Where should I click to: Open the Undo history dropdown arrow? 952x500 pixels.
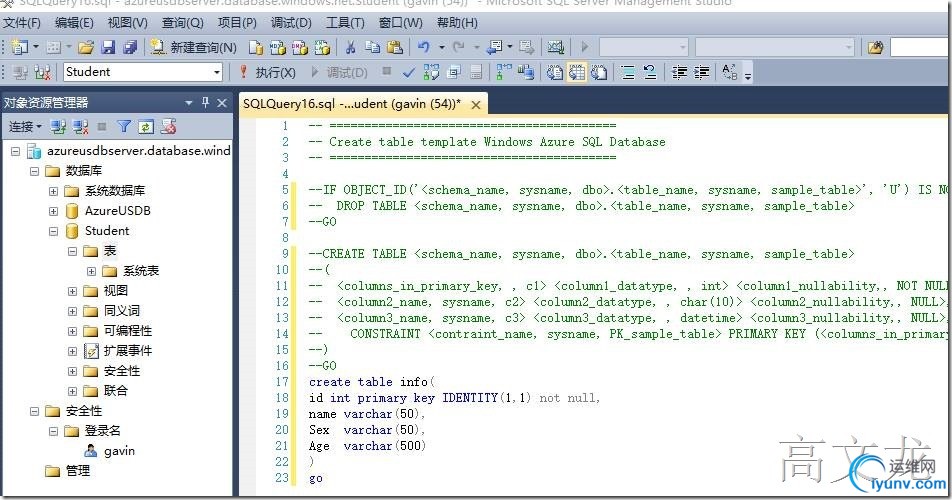(x=441, y=47)
